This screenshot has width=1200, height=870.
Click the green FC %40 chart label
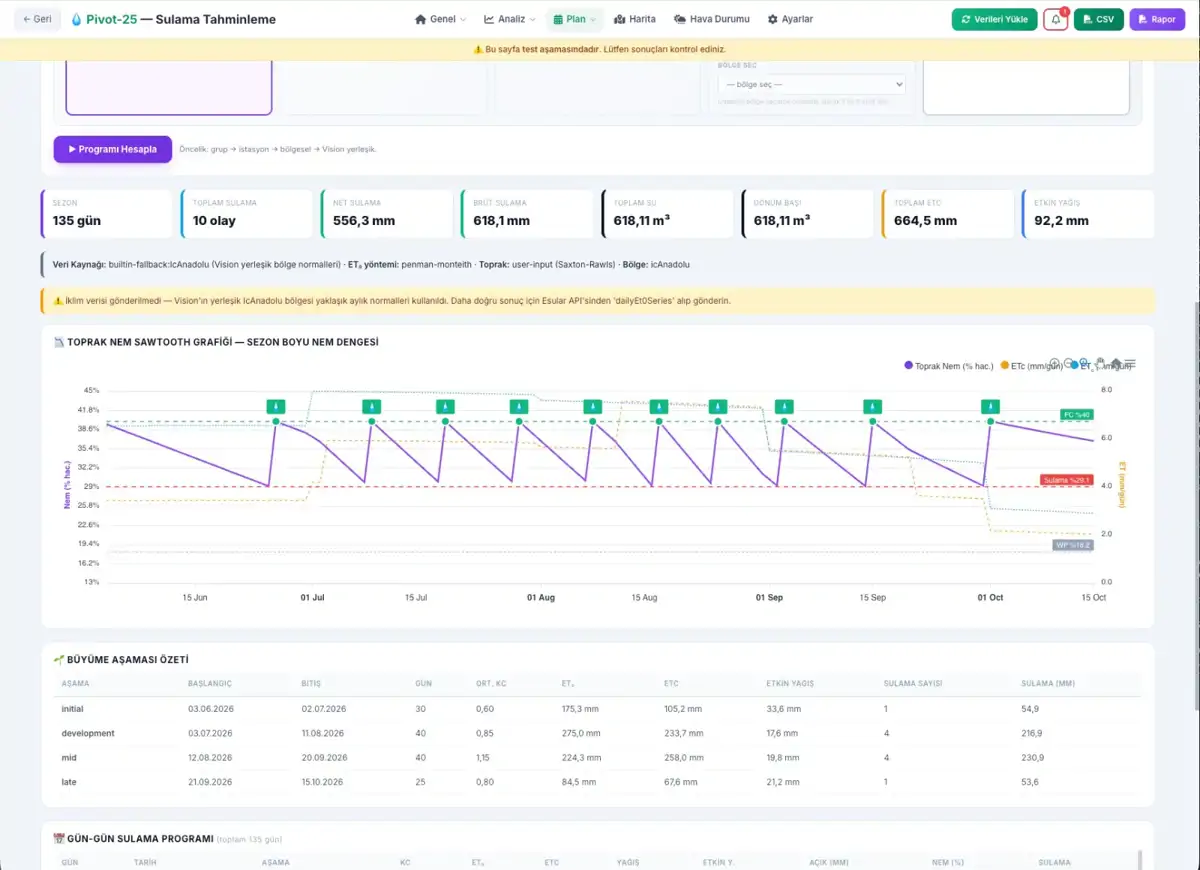click(x=1076, y=414)
